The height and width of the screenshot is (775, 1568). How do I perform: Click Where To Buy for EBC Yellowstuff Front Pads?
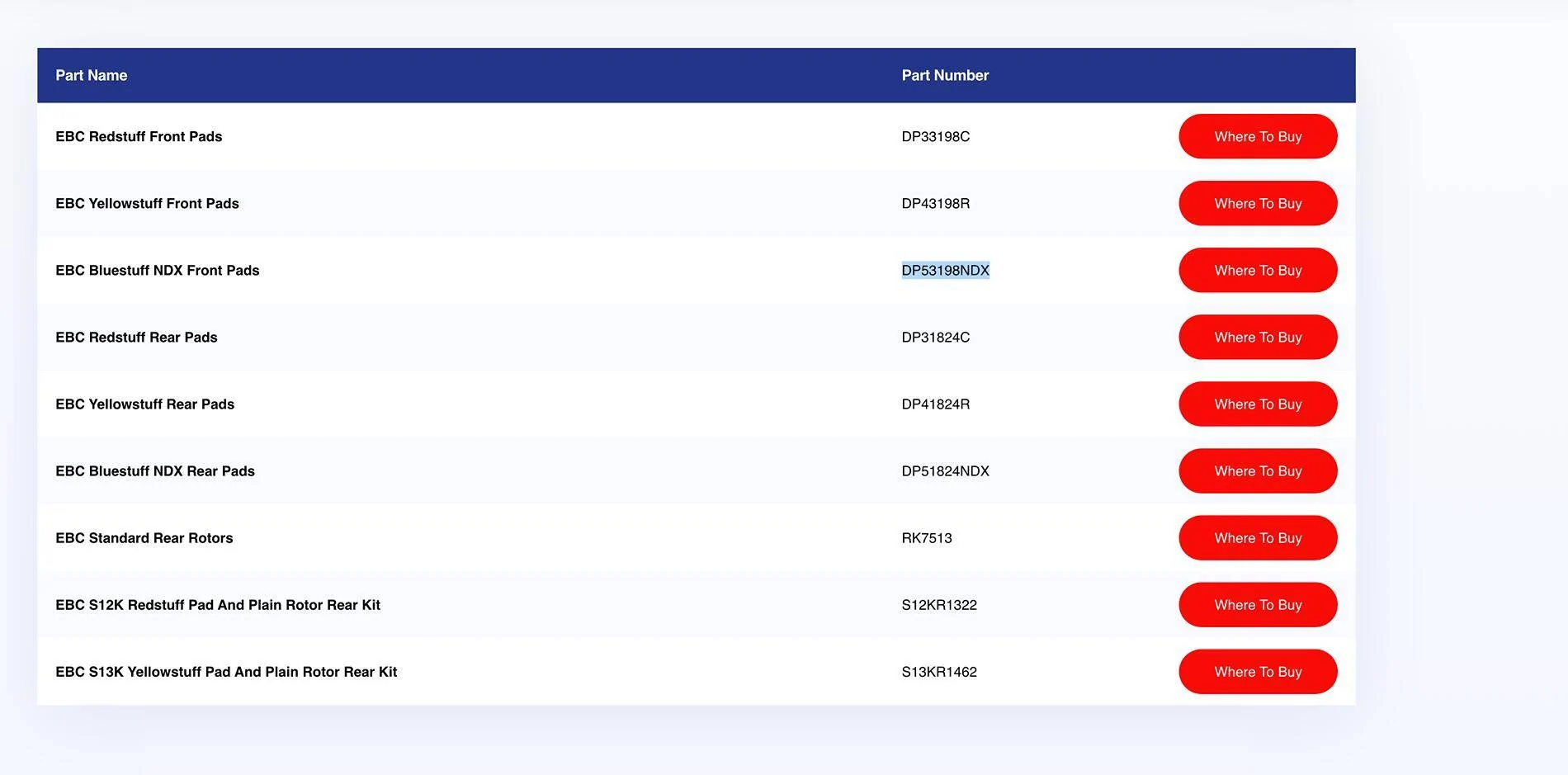(1258, 203)
